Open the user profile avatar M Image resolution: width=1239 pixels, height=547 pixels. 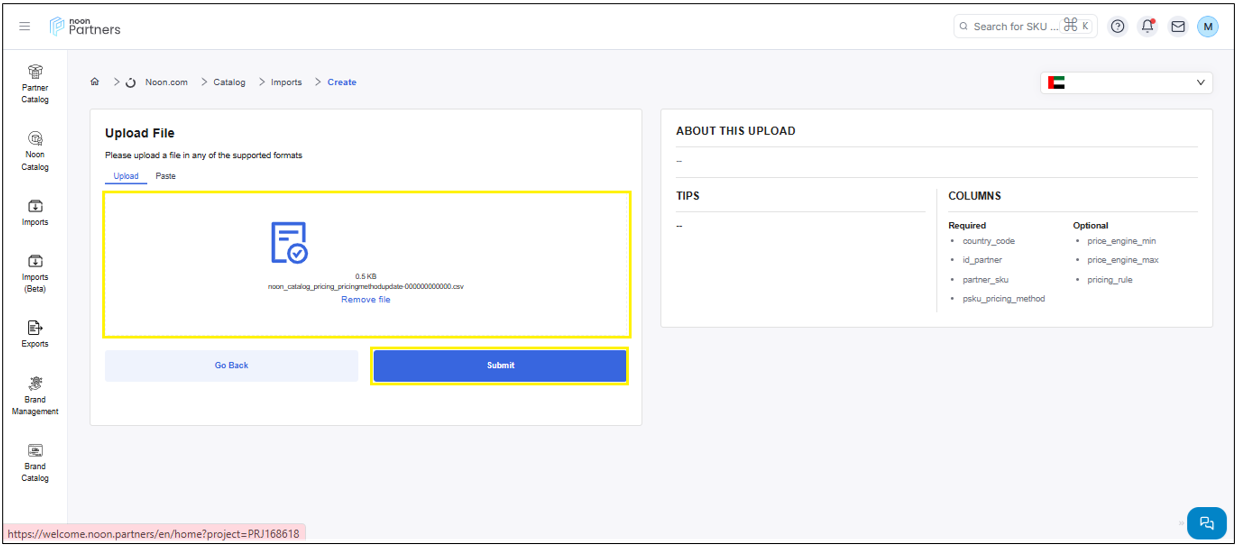click(1208, 27)
